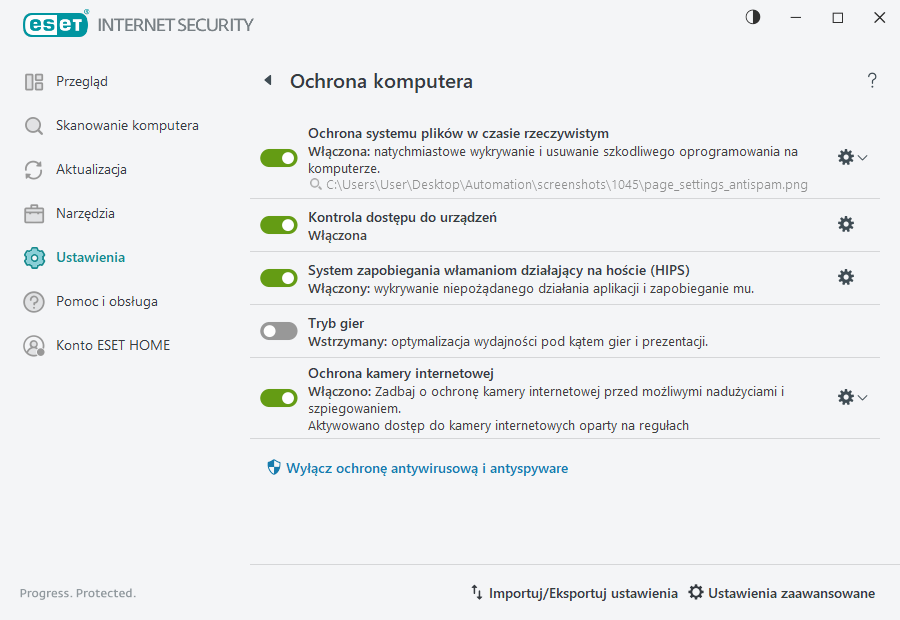Click the back arrow beside Ochrona komputera
The height and width of the screenshot is (620, 900).
pos(267,81)
